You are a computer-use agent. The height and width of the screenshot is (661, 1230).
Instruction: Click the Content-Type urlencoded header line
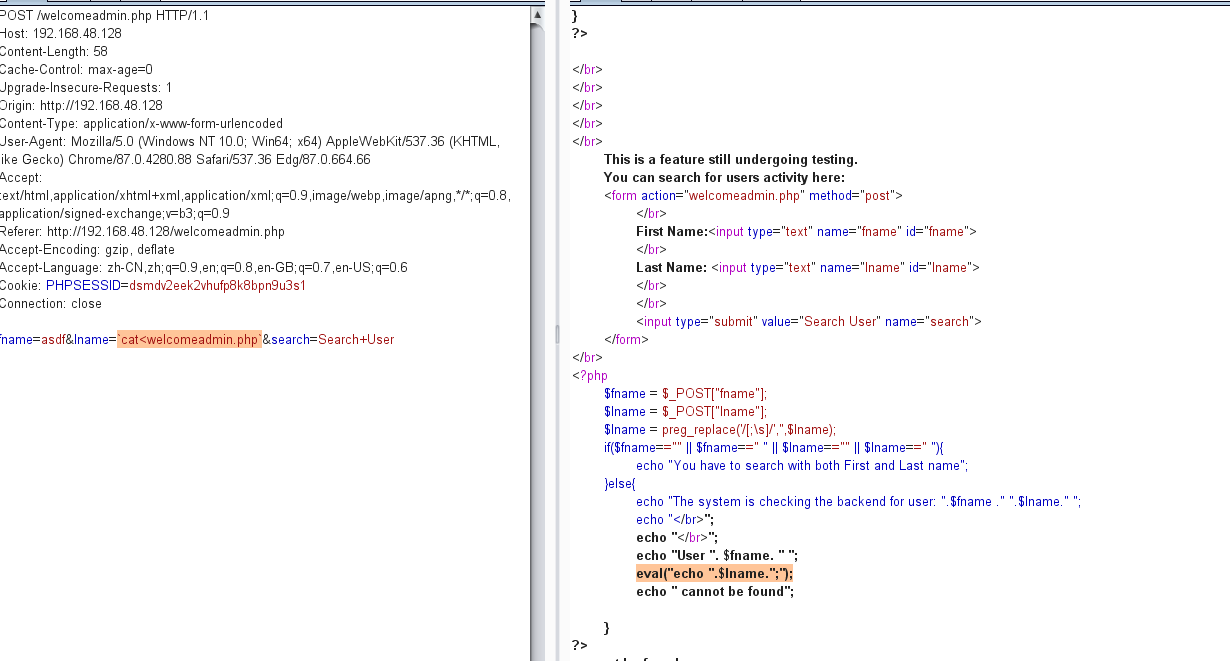point(141,123)
